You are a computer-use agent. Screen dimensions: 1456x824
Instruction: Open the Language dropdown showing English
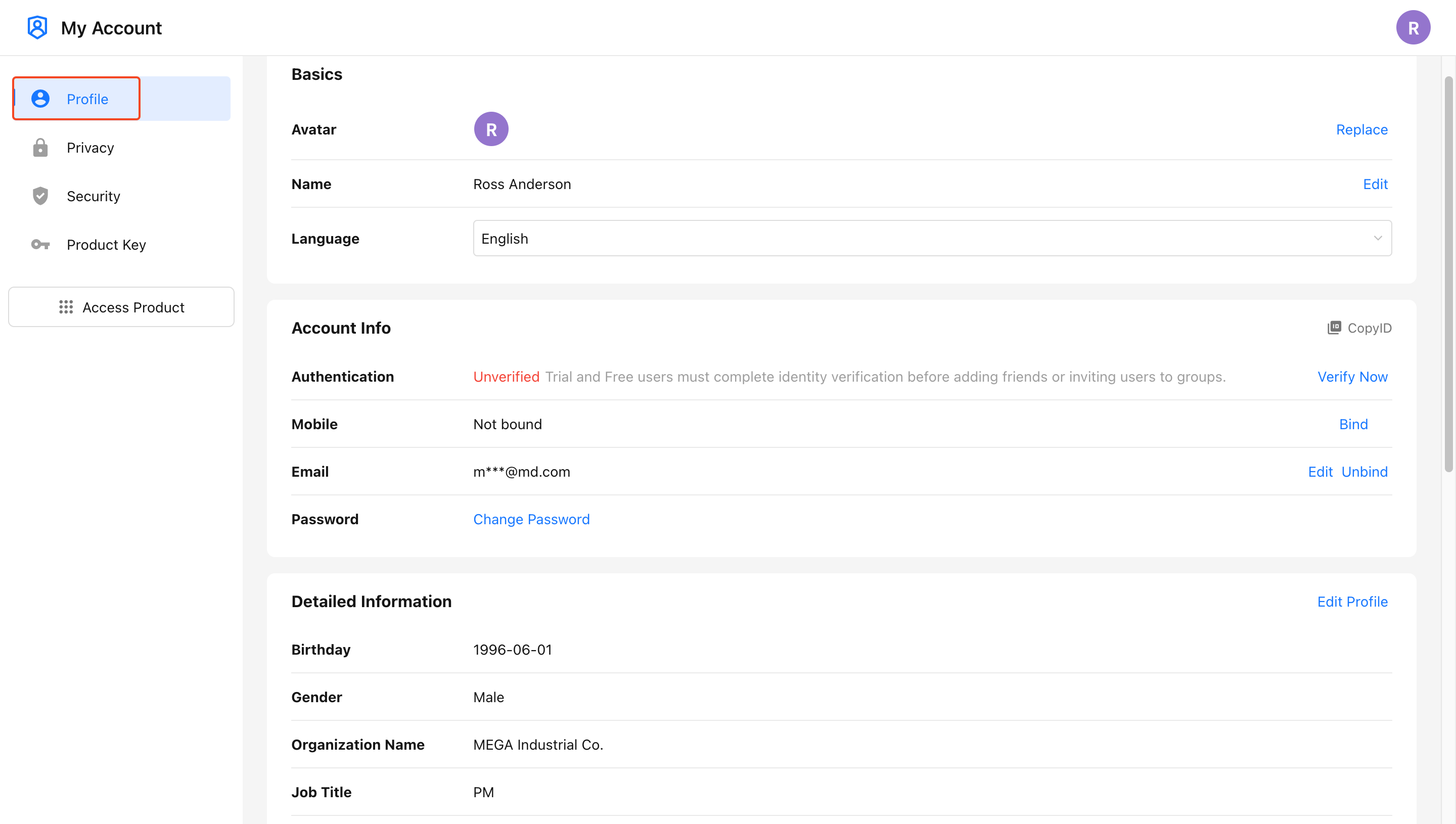coord(932,238)
